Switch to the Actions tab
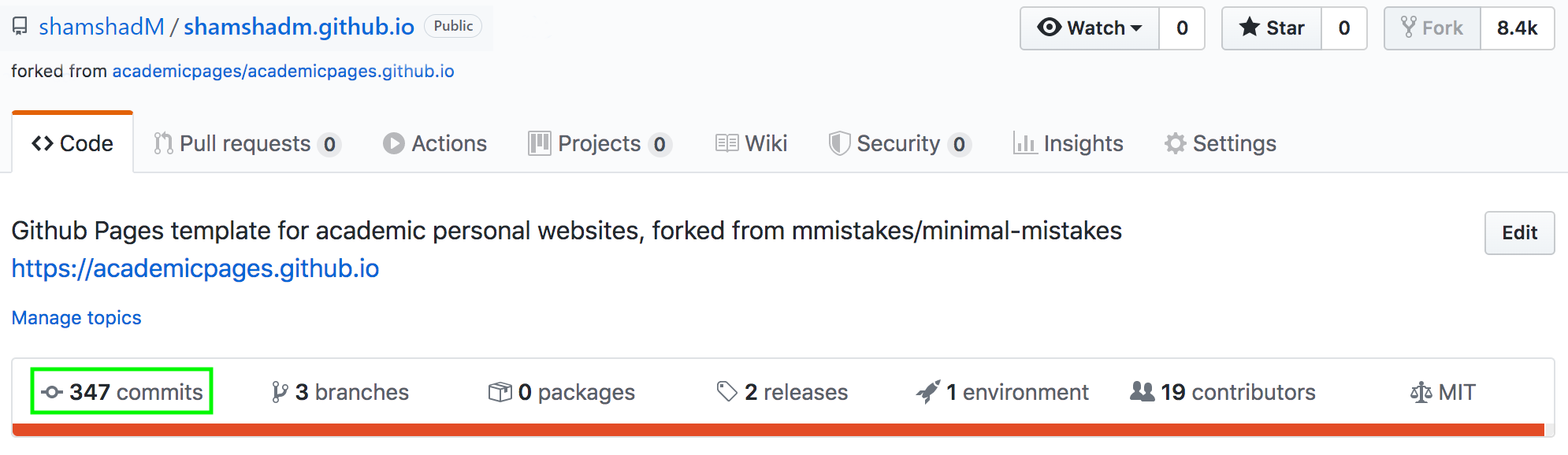Image resolution: width=1568 pixels, height=455 pixels. pyautogui.click(x=435, y=143)
